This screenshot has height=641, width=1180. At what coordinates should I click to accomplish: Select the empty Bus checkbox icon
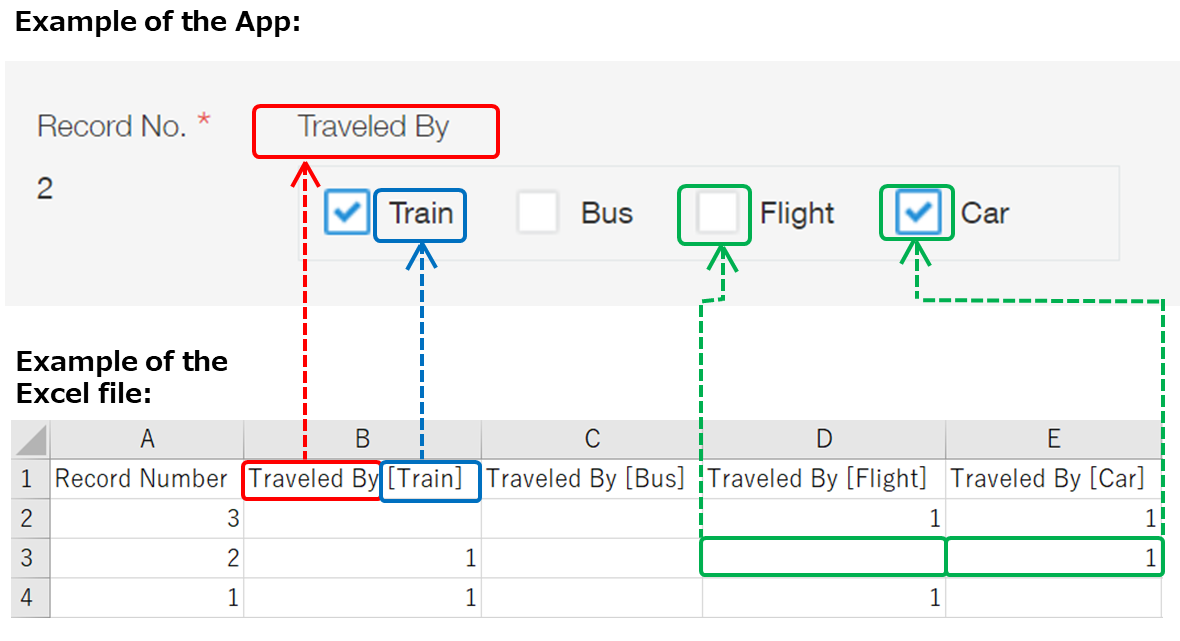pyautogui.click(x=538, y=213)
